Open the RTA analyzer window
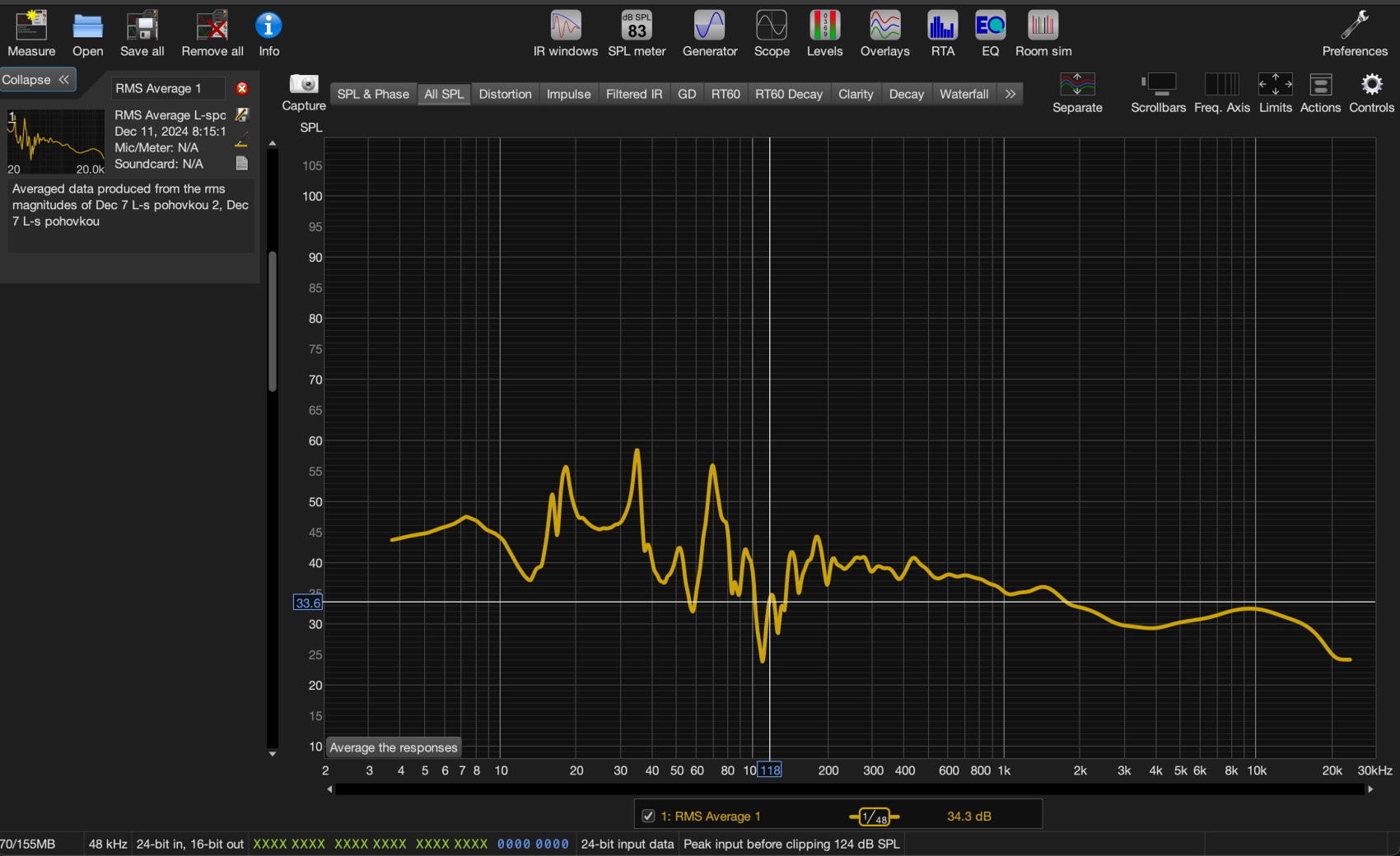1400x856 pixels. coord(942,26)
